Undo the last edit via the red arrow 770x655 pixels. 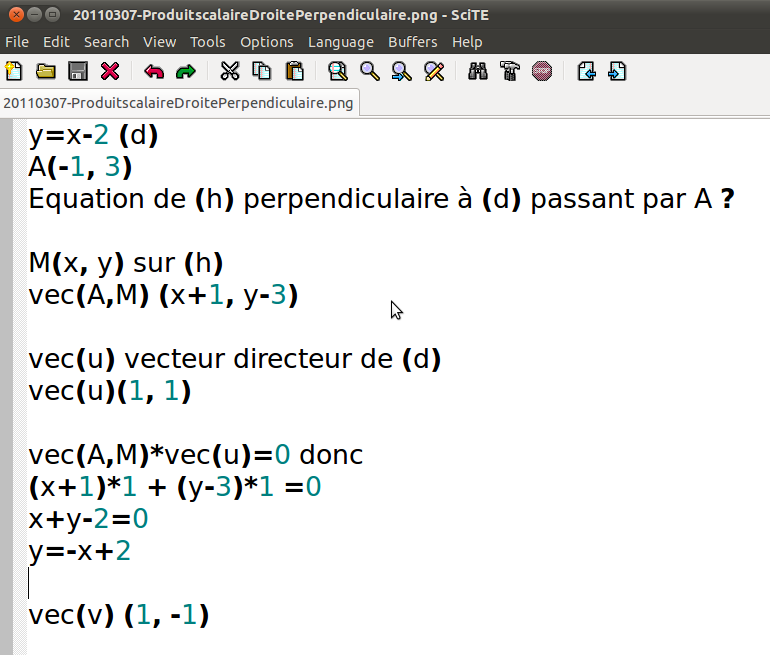pos(154,71)
